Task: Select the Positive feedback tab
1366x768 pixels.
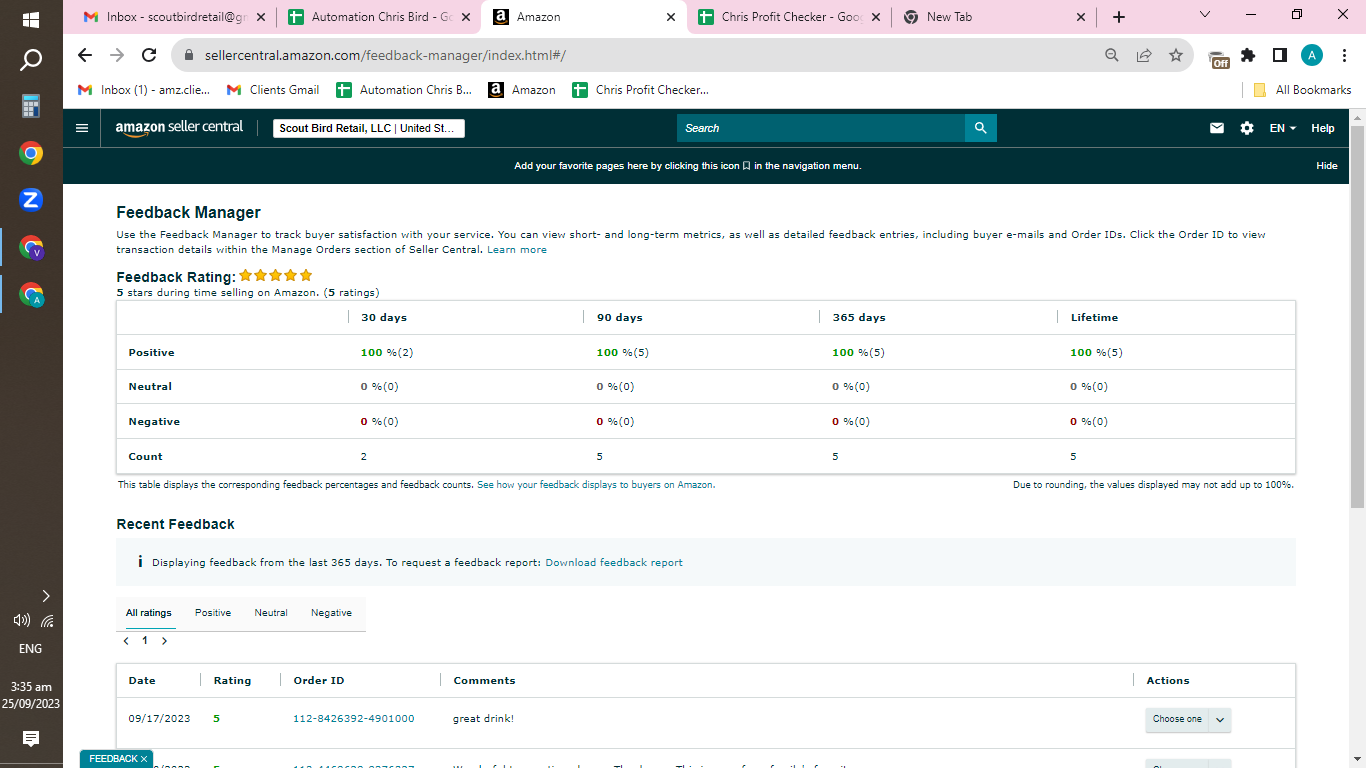Action: [213, 613]
